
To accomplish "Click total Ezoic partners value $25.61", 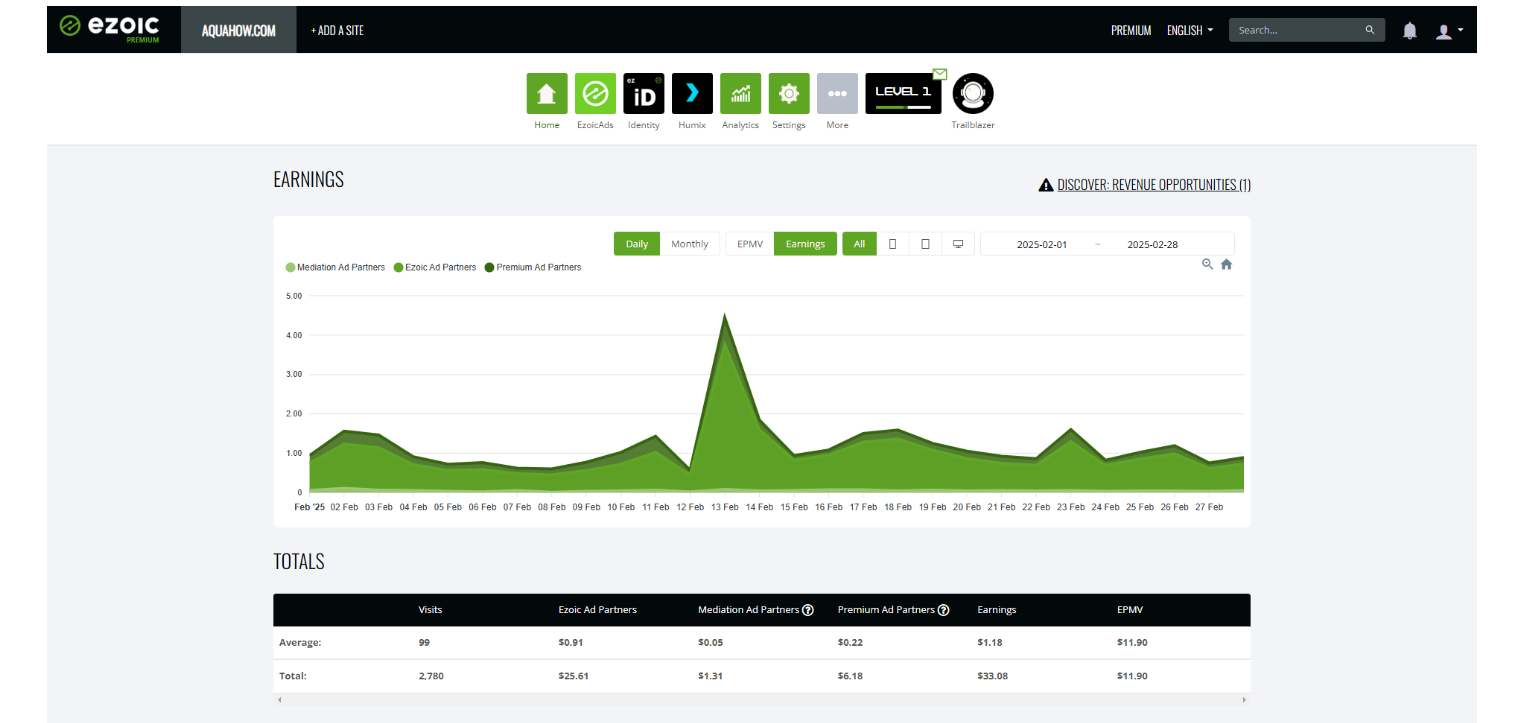I will click(573, 676).
